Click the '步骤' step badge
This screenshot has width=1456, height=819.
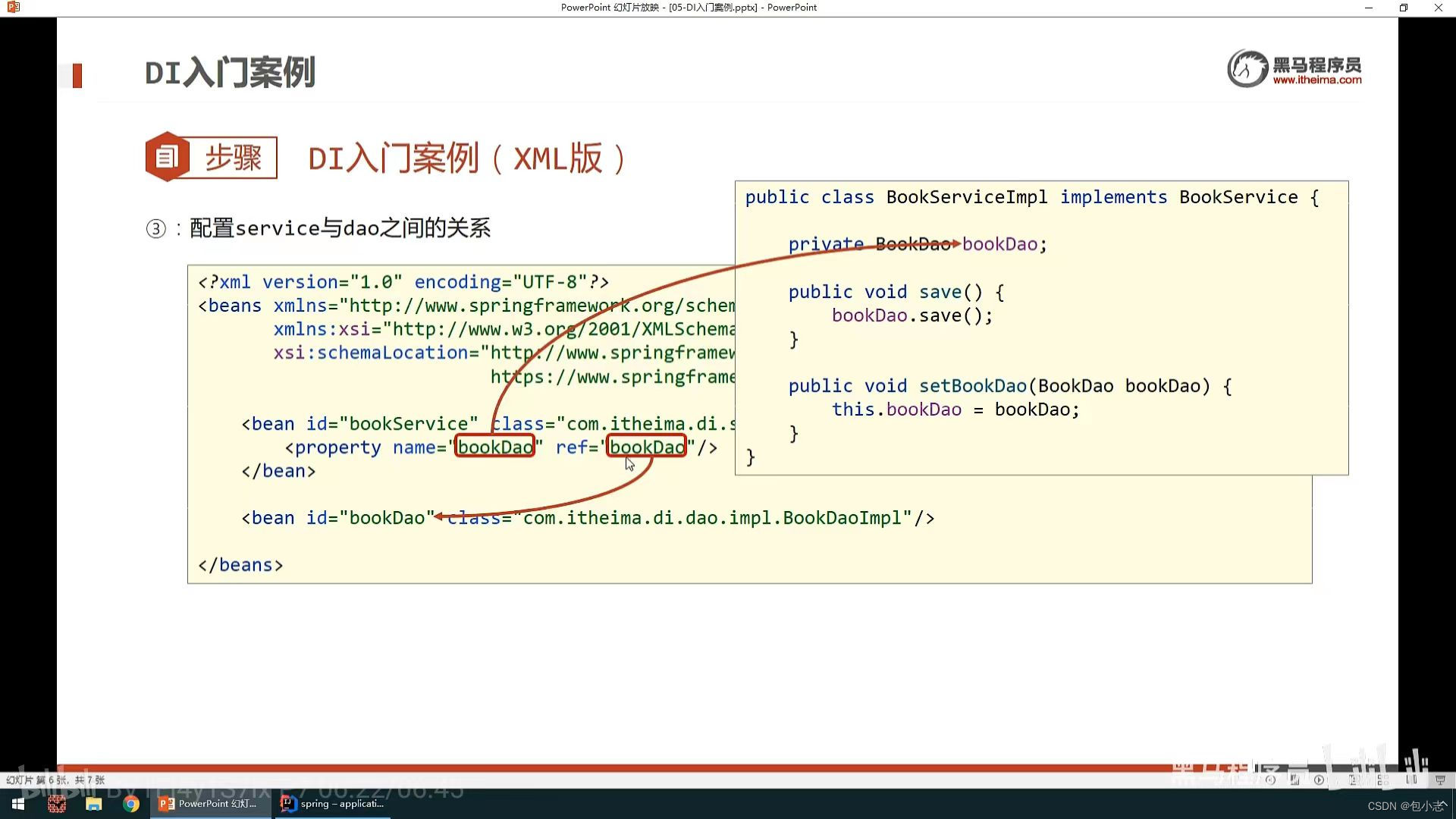tap(211, 158)
